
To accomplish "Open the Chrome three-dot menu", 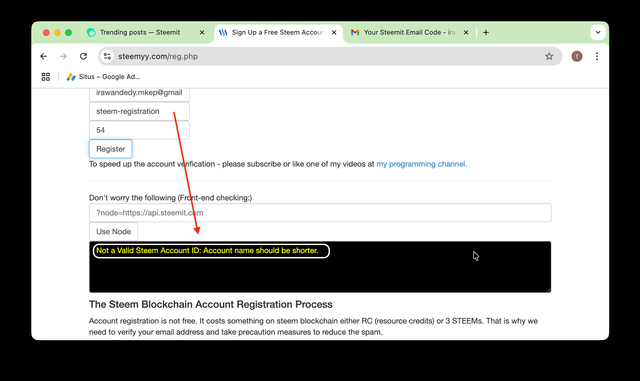I will (597, 56).
